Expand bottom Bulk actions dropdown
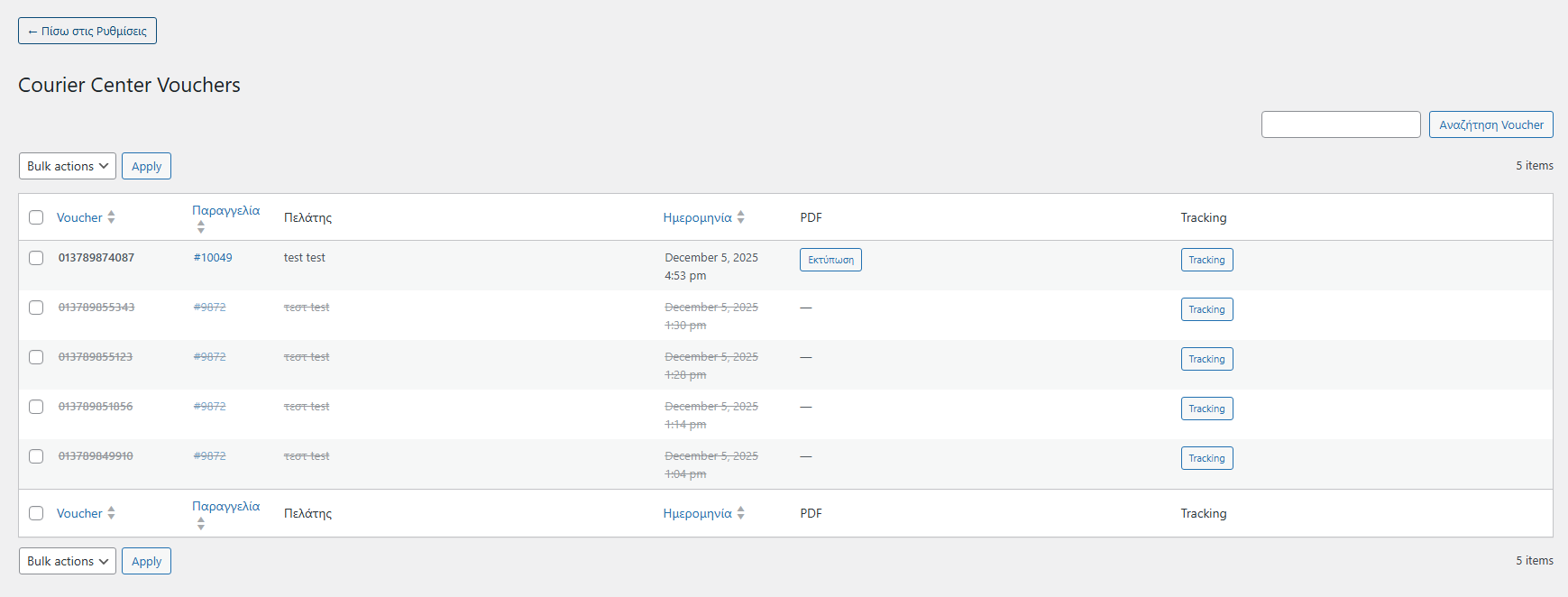Screen dimensions: 1568x597 (68, 561)
